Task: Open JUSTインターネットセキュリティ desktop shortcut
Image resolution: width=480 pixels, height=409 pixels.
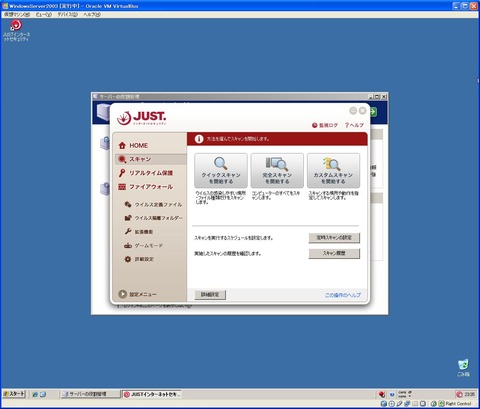Action: [16, 31]
